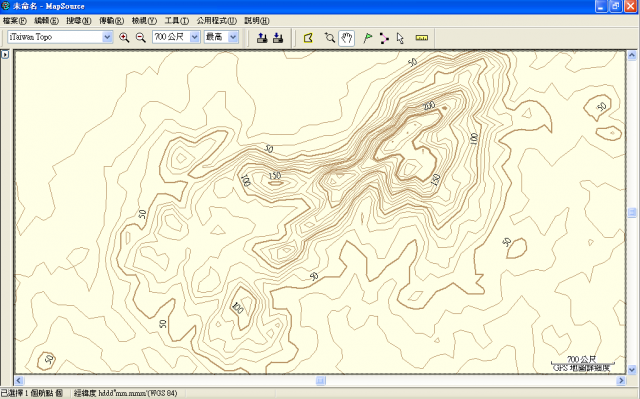Click the zoom out magnifier icon
Viewport: 640px width, 399px height.
click(x=141, y=38)
